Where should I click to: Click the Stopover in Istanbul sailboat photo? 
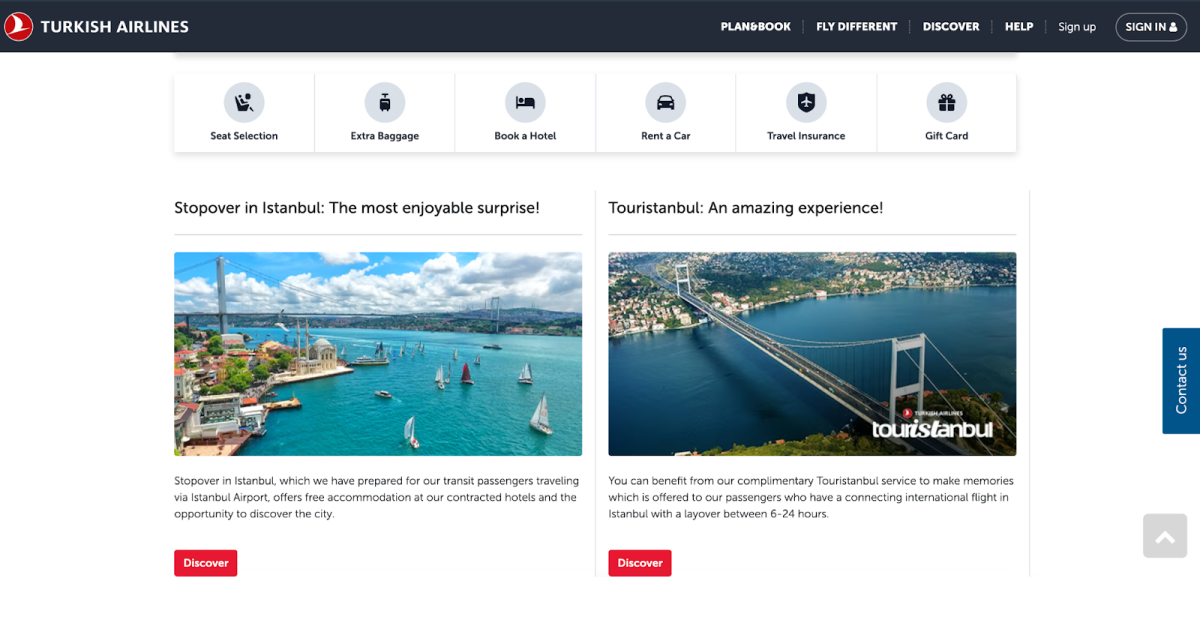pyautogui.click(x=378, y=354)
